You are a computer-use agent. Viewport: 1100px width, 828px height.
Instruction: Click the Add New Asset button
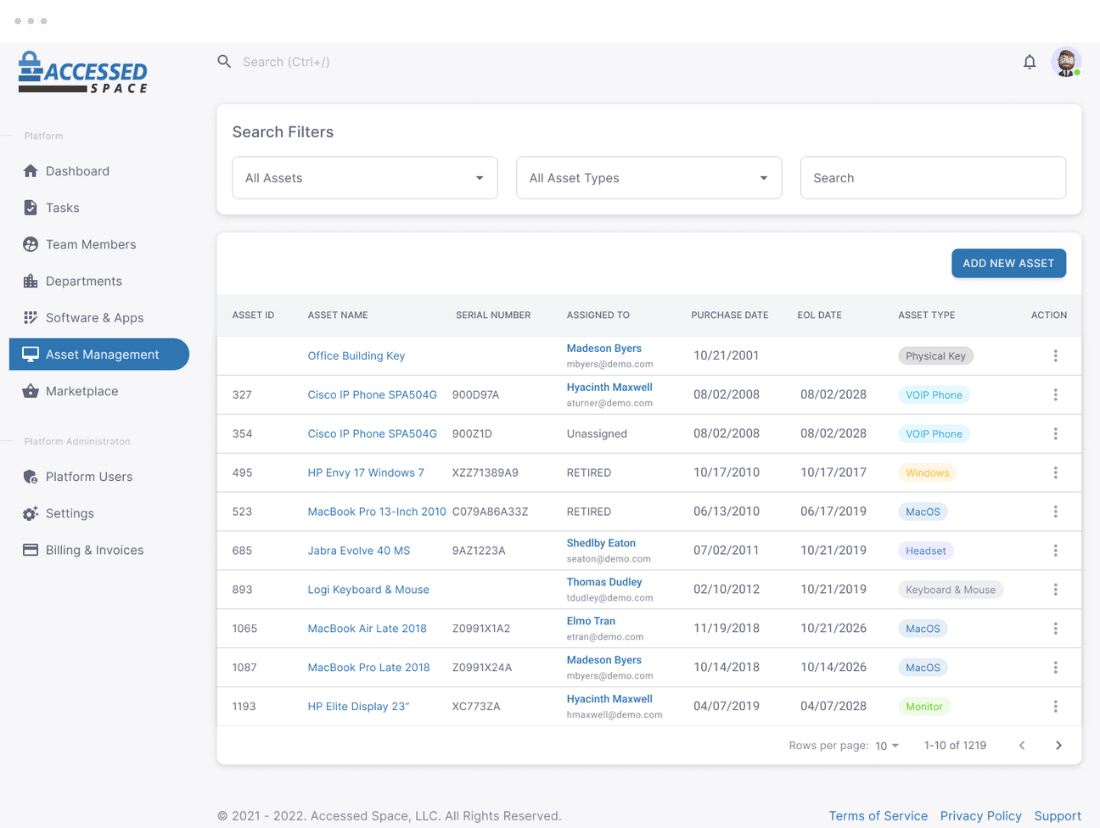click(1008, 263)
